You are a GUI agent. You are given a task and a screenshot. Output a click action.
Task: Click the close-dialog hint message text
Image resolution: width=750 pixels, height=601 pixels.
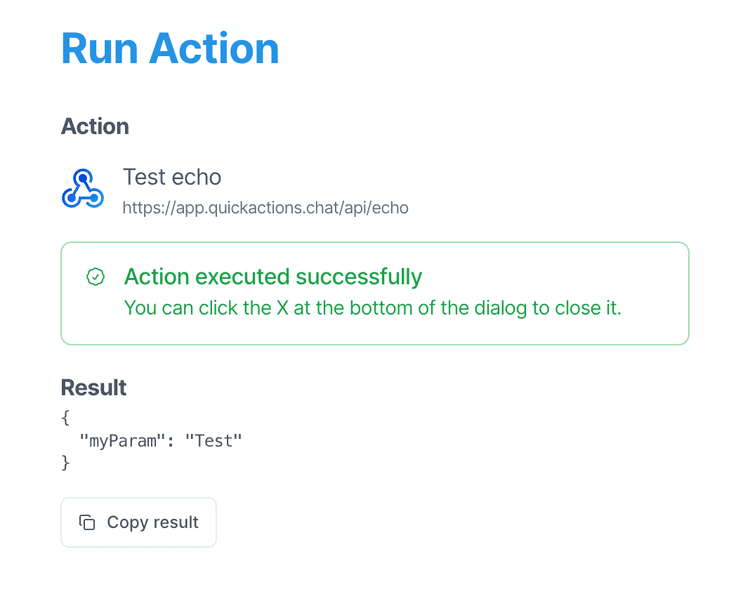tap(372, 308)
